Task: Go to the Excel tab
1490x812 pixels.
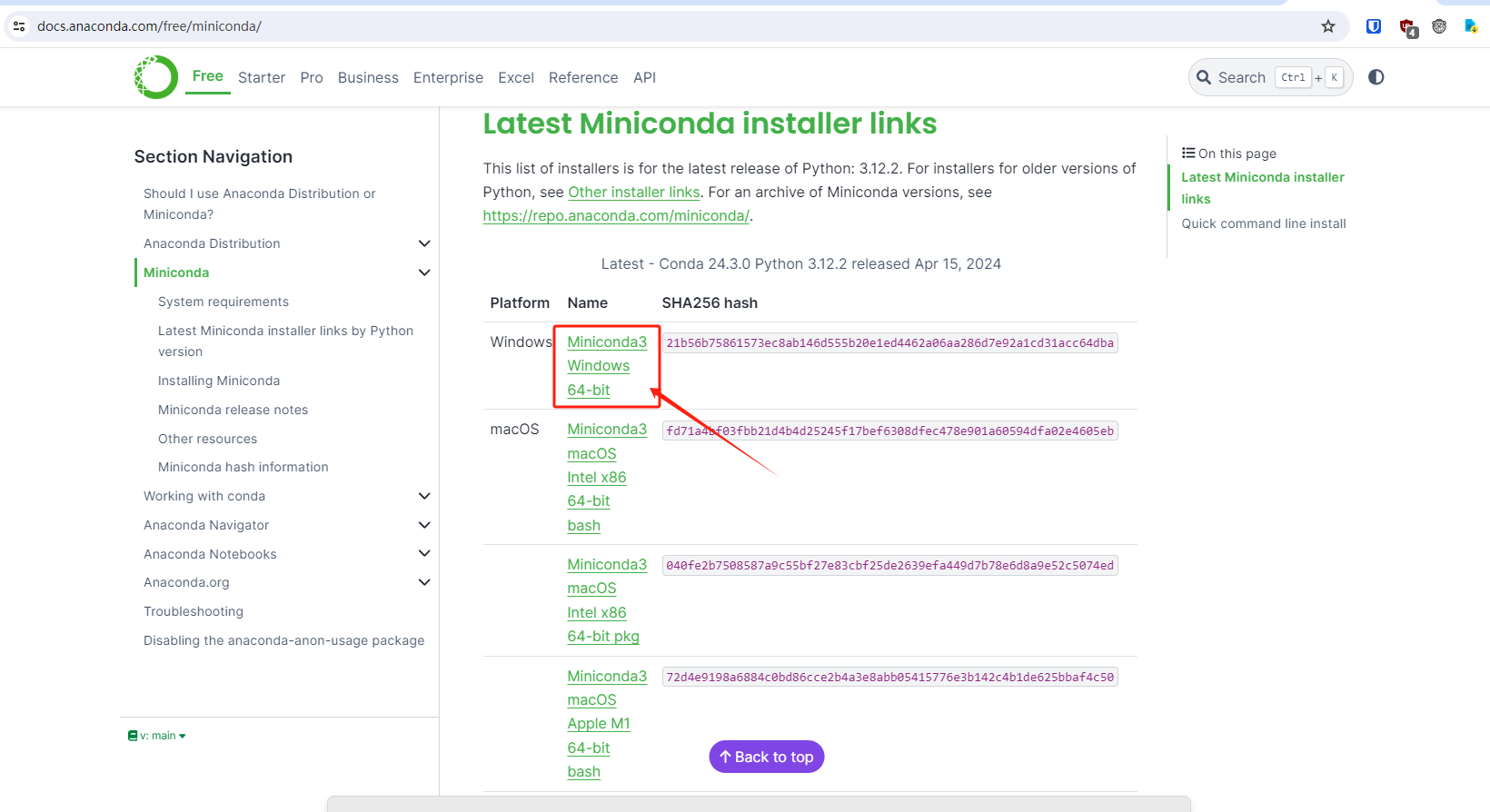Action: click(x=516, y=78)
